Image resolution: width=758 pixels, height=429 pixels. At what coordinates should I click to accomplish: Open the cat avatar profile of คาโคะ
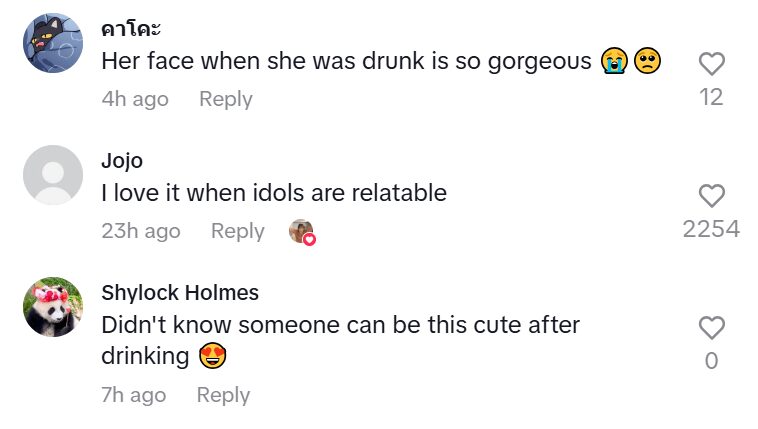(x=52, y=43)
